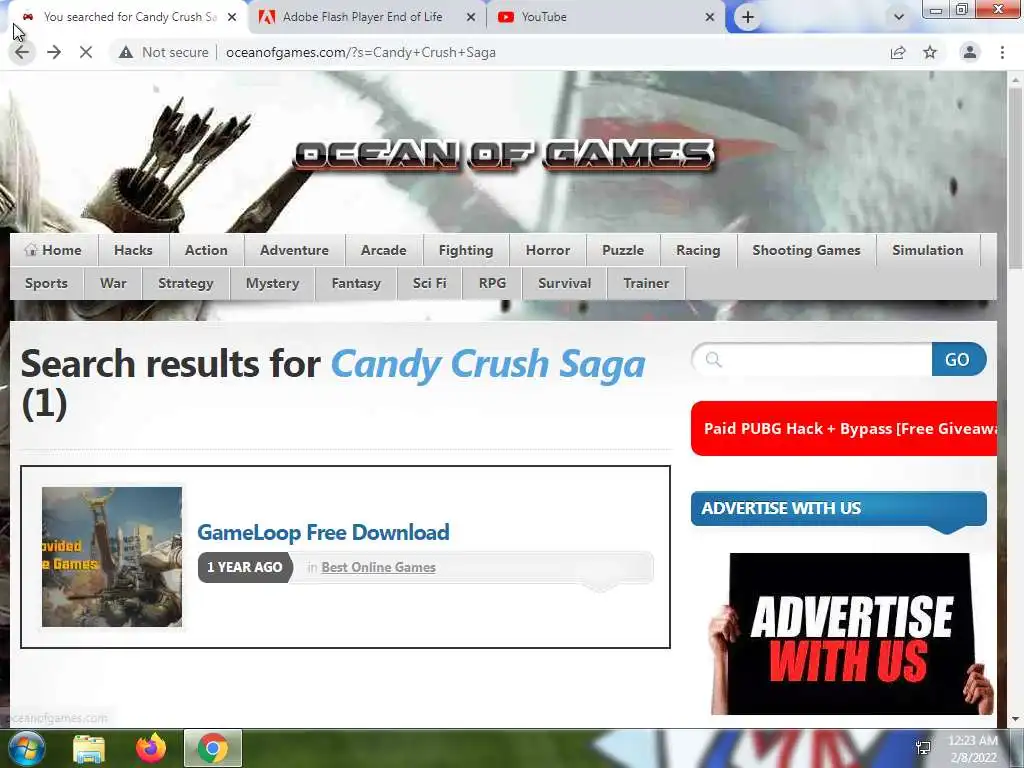Screen dimensions: 1024x768
Task: Open the War category
Action: point(113,283)
